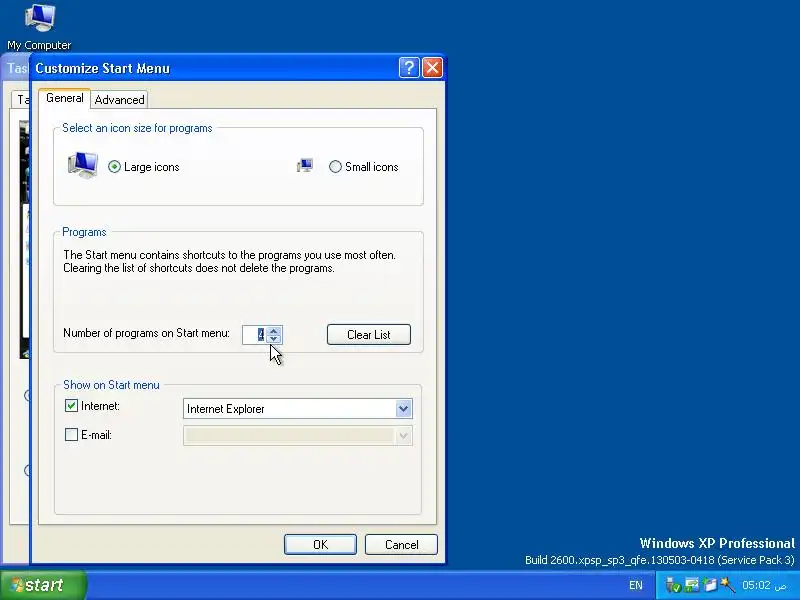Click the partially hidden Taskbar properties window title
This screenshot has height=600, width=800.
pos(15,68)
